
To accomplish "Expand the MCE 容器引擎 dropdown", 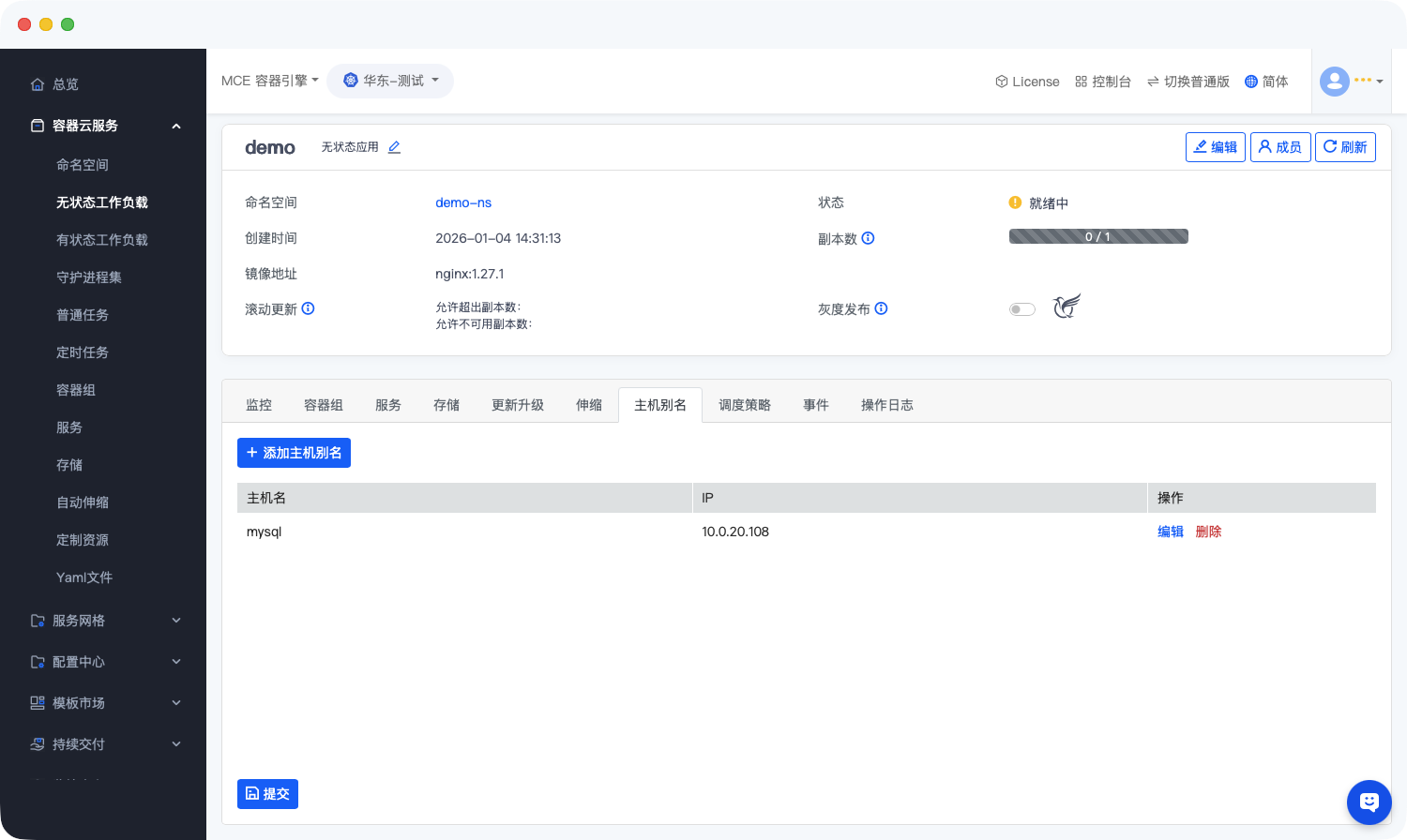I will (x=269, y=81).
